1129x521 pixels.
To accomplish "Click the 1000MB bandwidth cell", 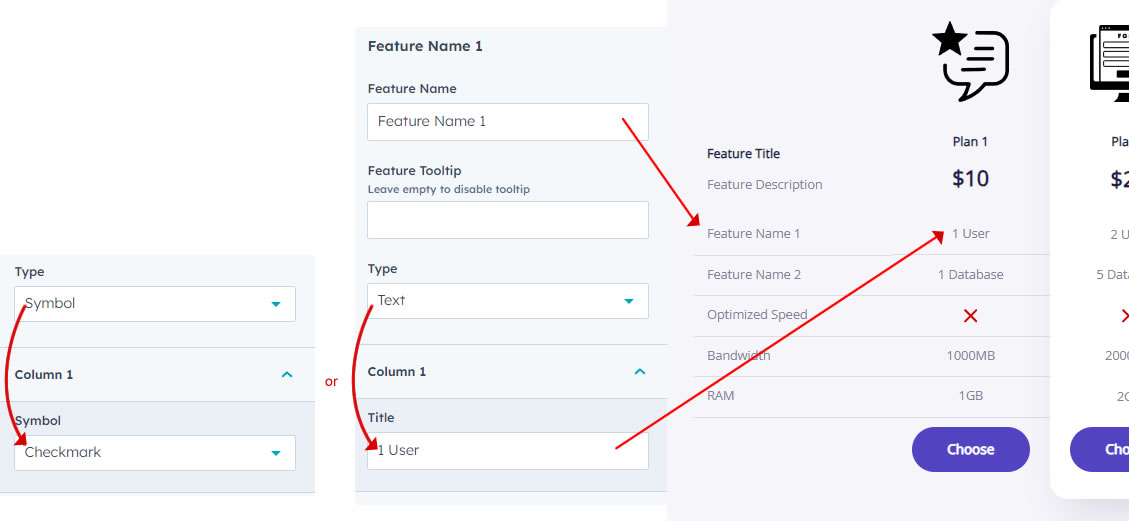I will point(970,356).
